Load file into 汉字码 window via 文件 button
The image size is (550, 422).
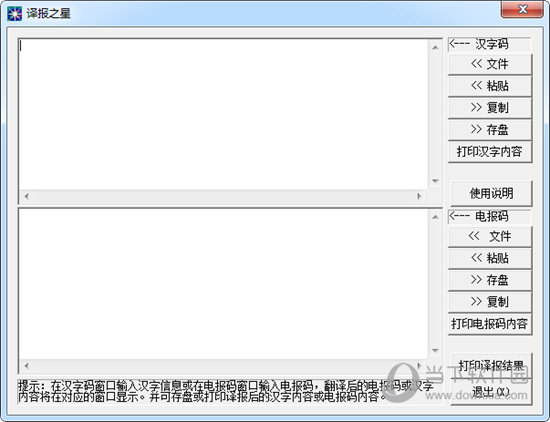[x=490, y=64]
